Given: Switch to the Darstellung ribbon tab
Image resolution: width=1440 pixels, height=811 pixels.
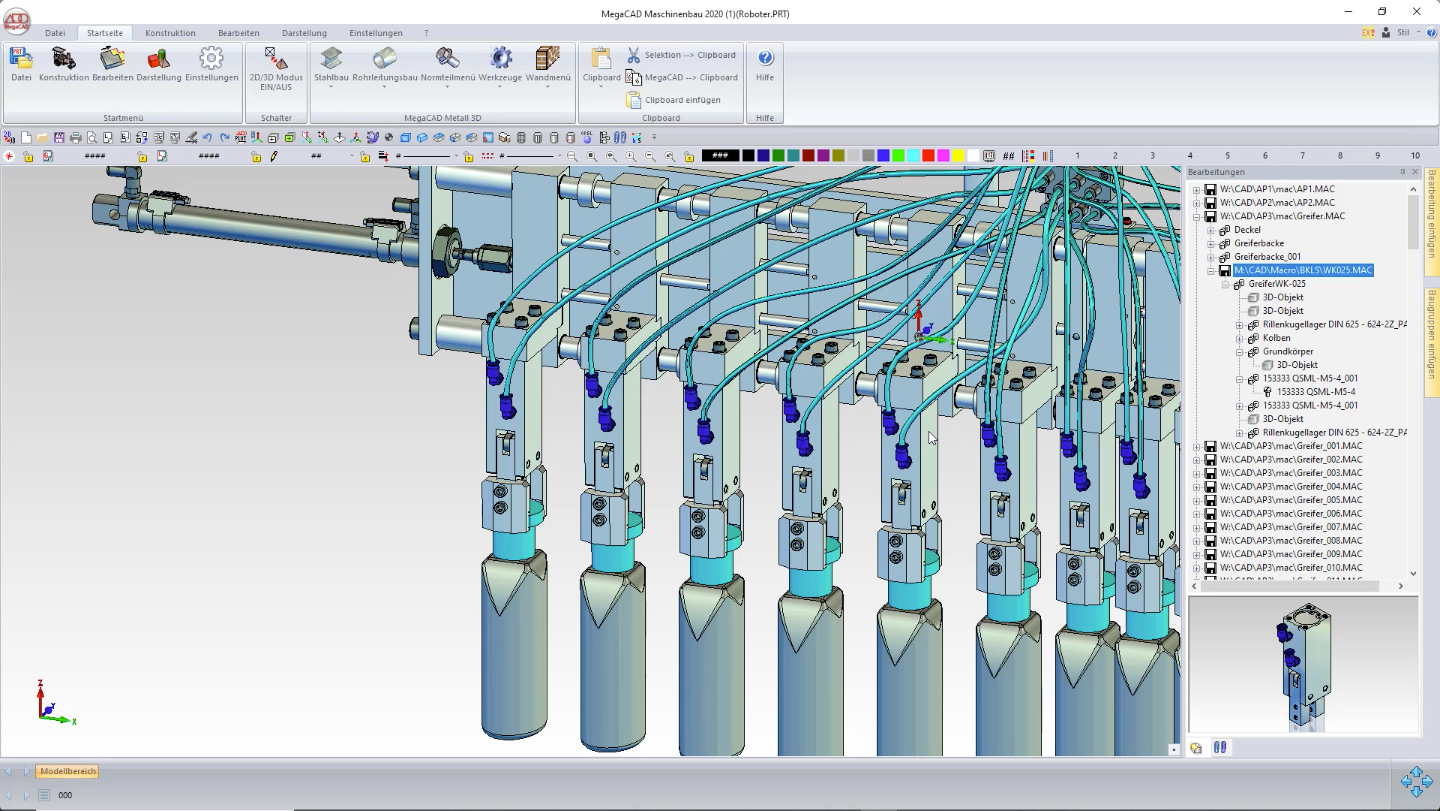Looking at the screenshot, I should pyautogui.click(x=304, y=33).
